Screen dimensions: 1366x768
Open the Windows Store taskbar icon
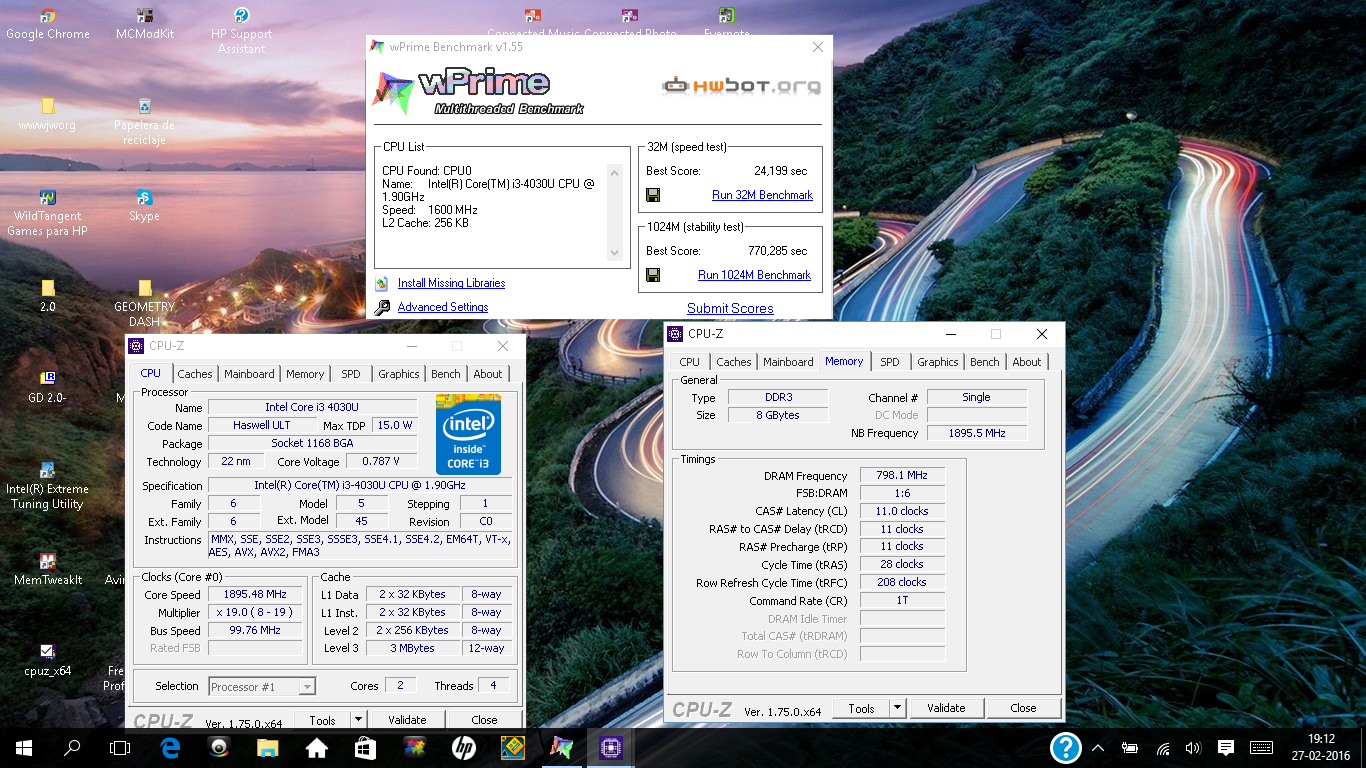tap(365, 747)
